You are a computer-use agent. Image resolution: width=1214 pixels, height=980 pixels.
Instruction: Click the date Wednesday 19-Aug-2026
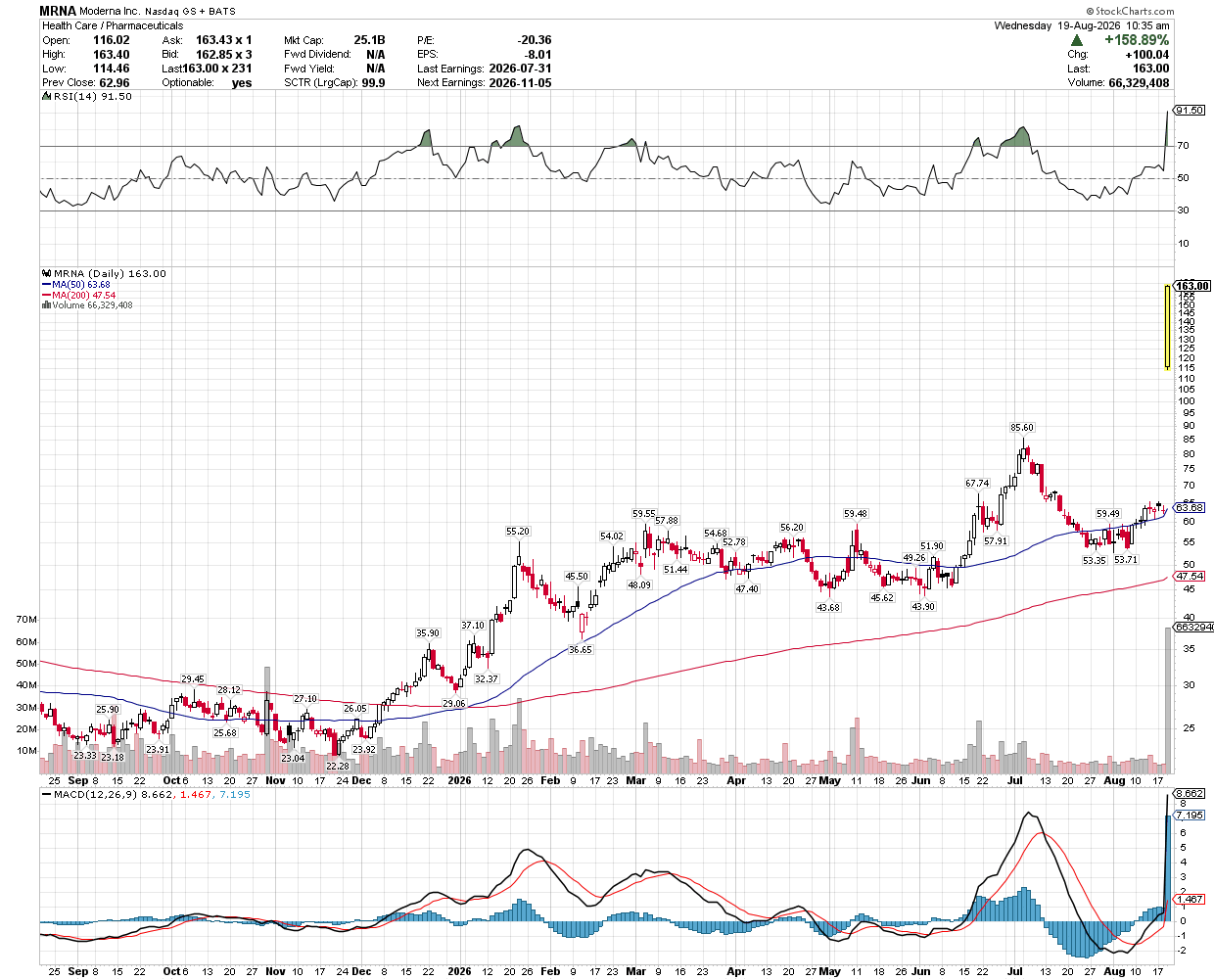click(1057, 25)
